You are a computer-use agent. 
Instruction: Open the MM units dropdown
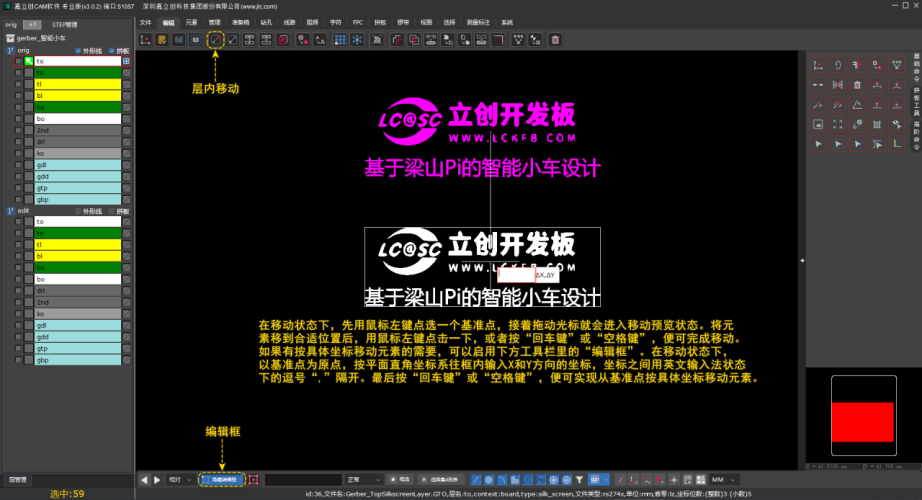724,480
